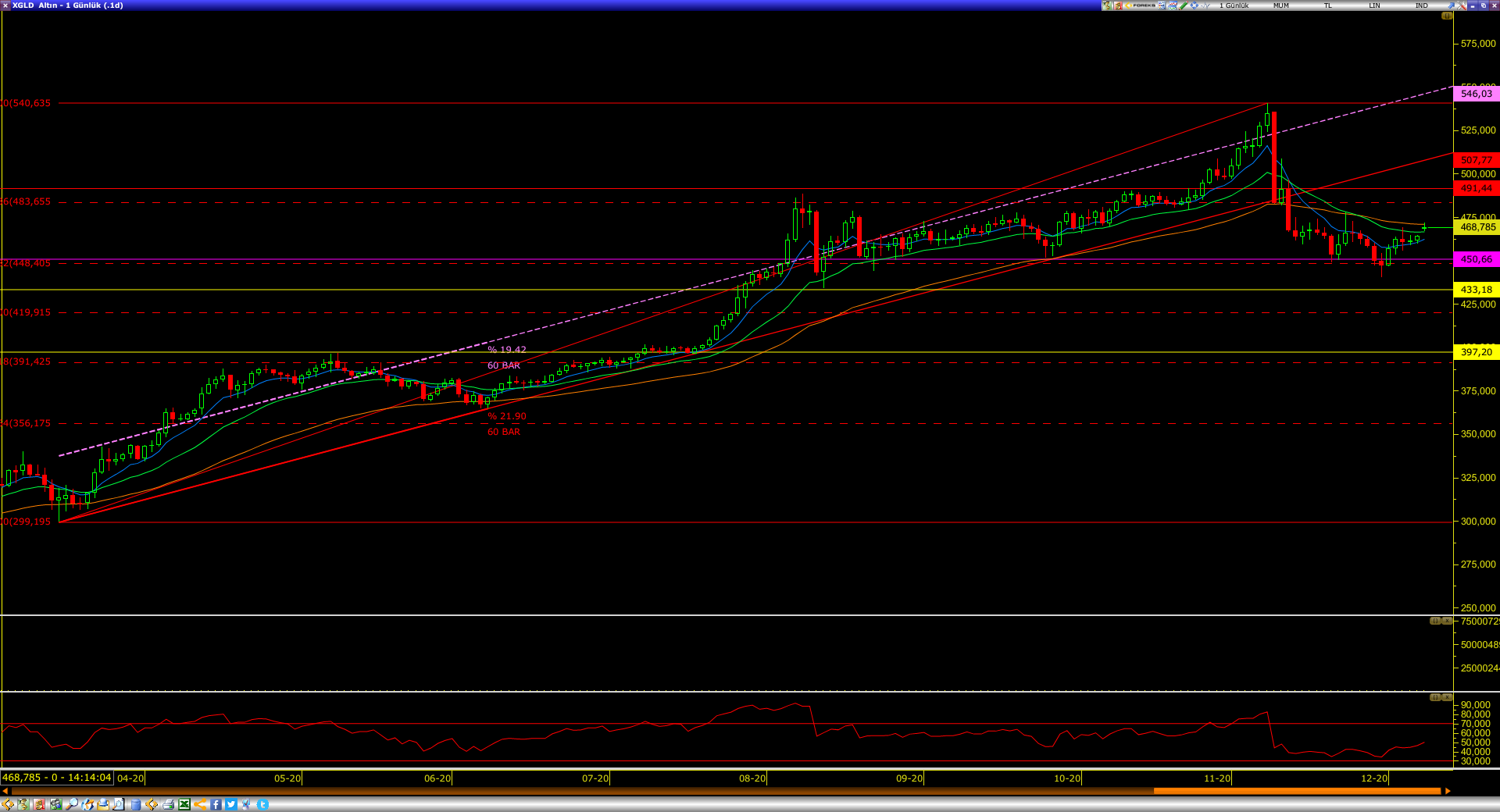Close the volume pane with its X button
Viewport: 1500px width, 812px height.
1447,621
